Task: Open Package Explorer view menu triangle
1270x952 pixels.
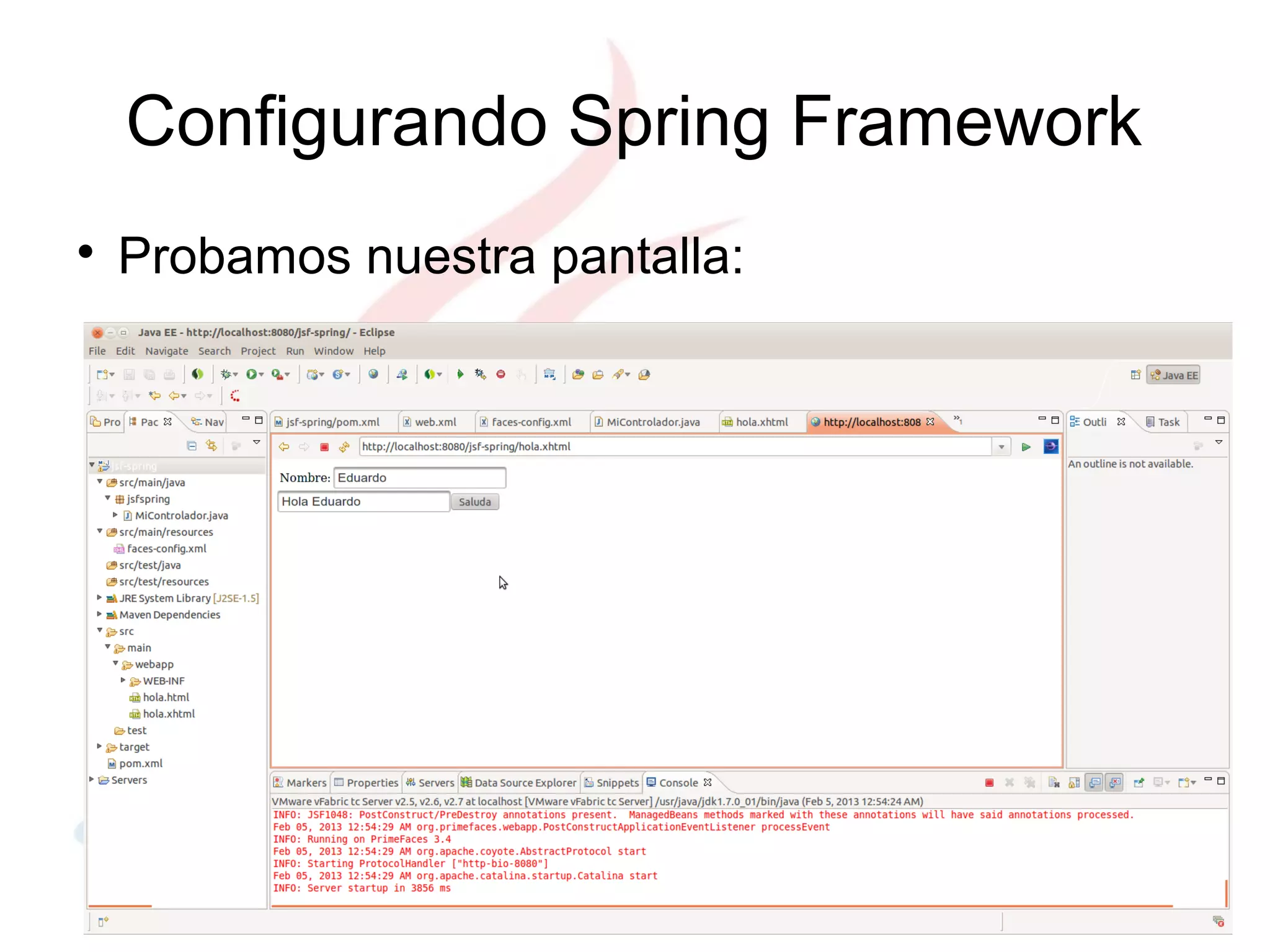Action: (256, 443)
